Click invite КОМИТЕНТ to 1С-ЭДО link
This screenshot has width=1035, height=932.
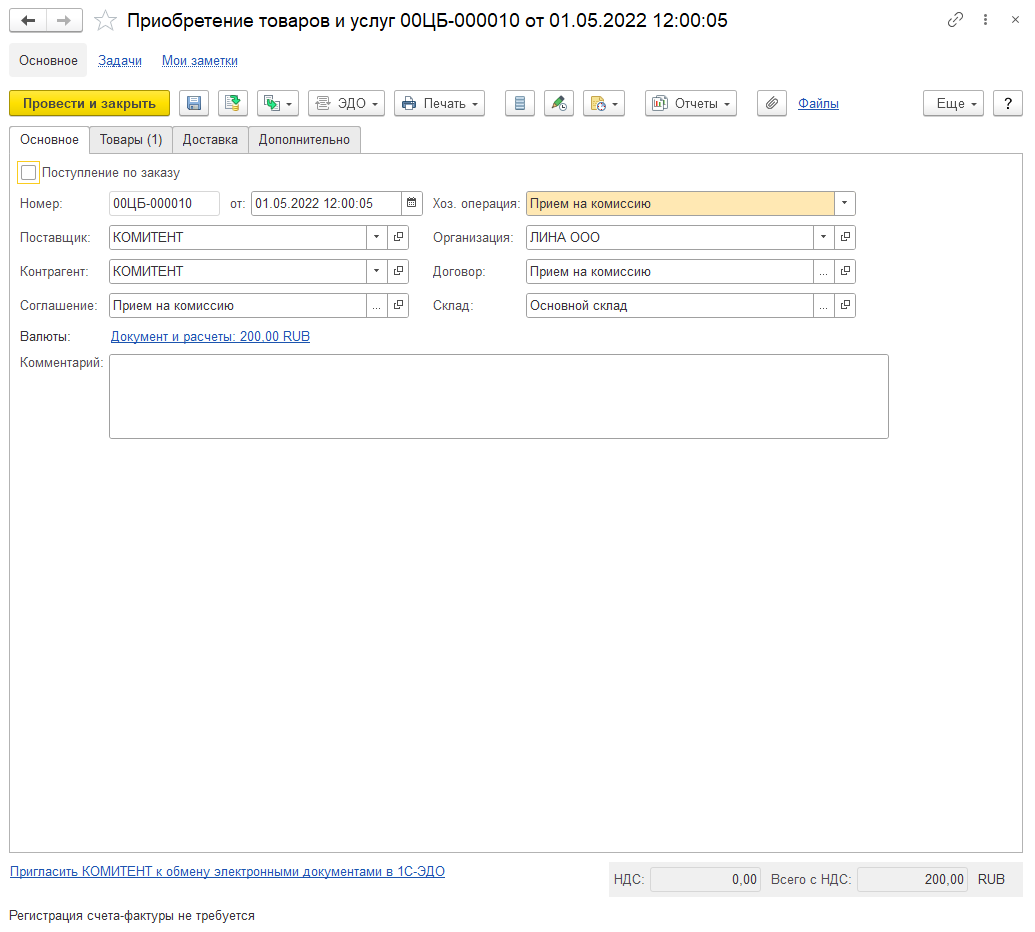point(227,872)
